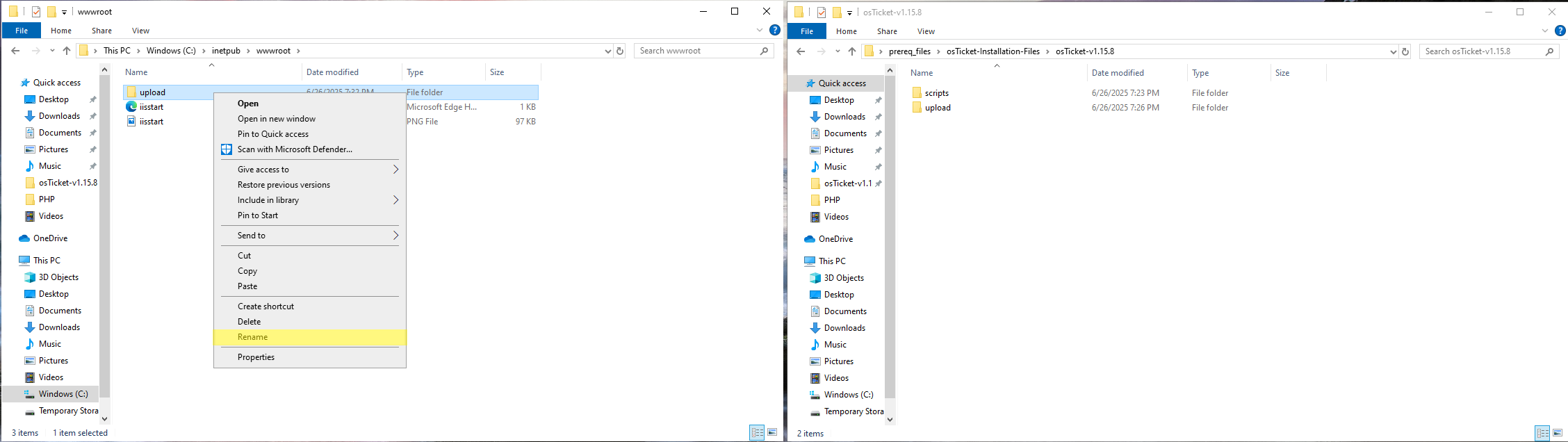Click 3D Objects in osTicket-v1.15.8 sidebar
Image resolution: width=1568 pixels, height=442 pixels.
pyautogui.click(x=837, y=278)
